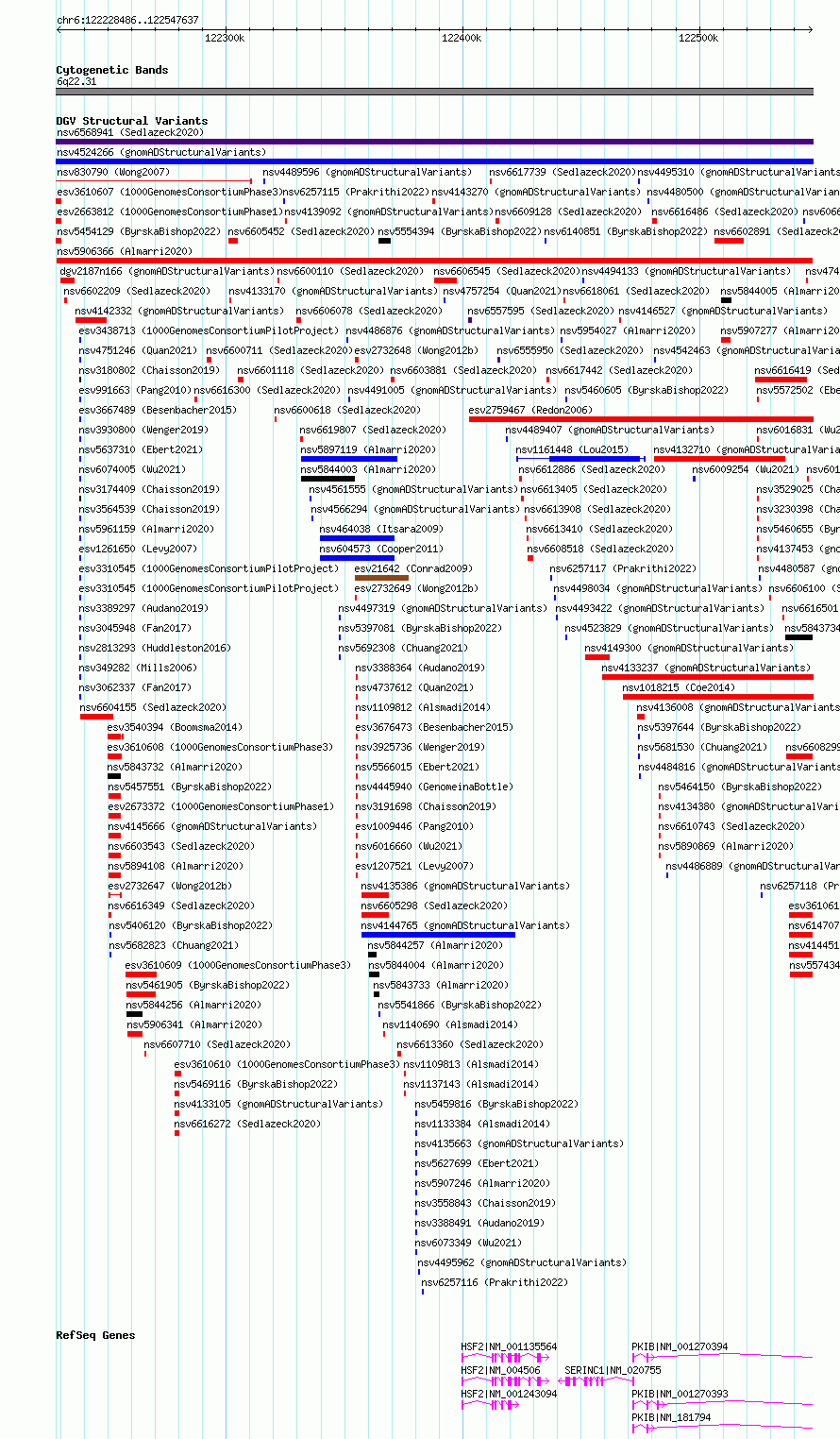This screenshot has width=840, height=1439.
Task: Open dgv2187n166 gnomAD variant label
Action: 168,271
